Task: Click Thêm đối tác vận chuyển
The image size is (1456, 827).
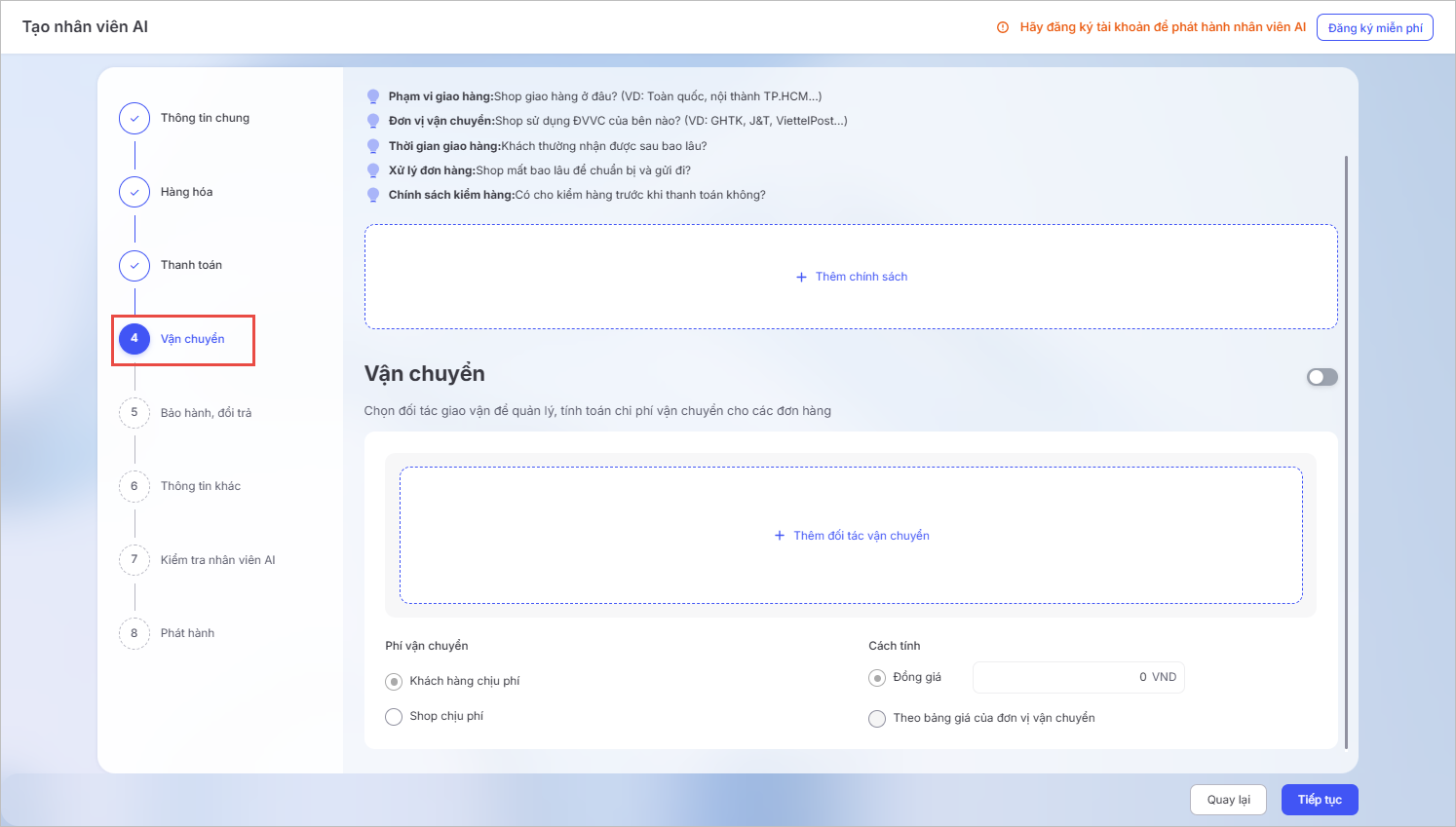Action: point(851,536)
